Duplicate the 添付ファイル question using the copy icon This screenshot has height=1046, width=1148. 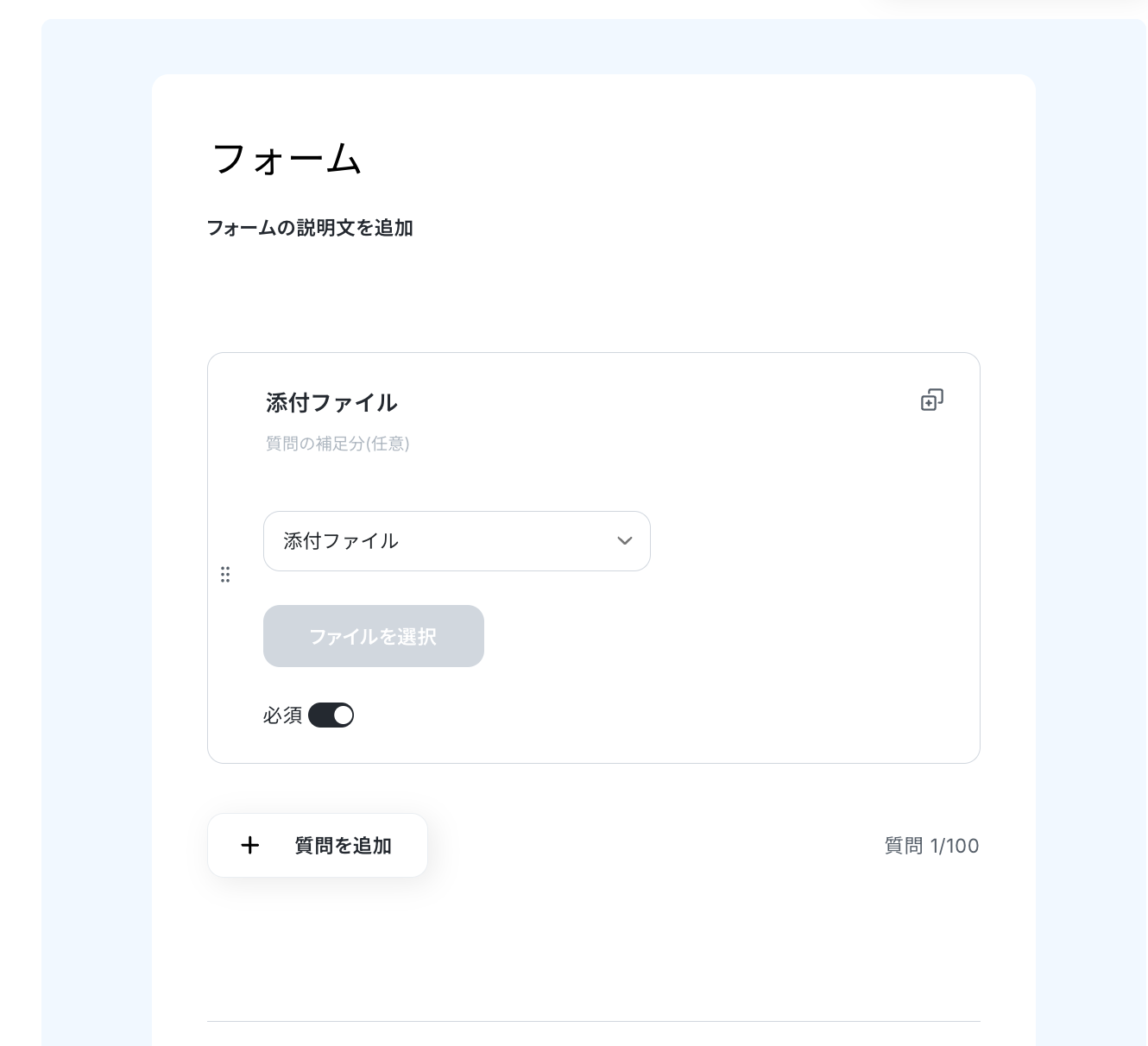click(931, 400)
